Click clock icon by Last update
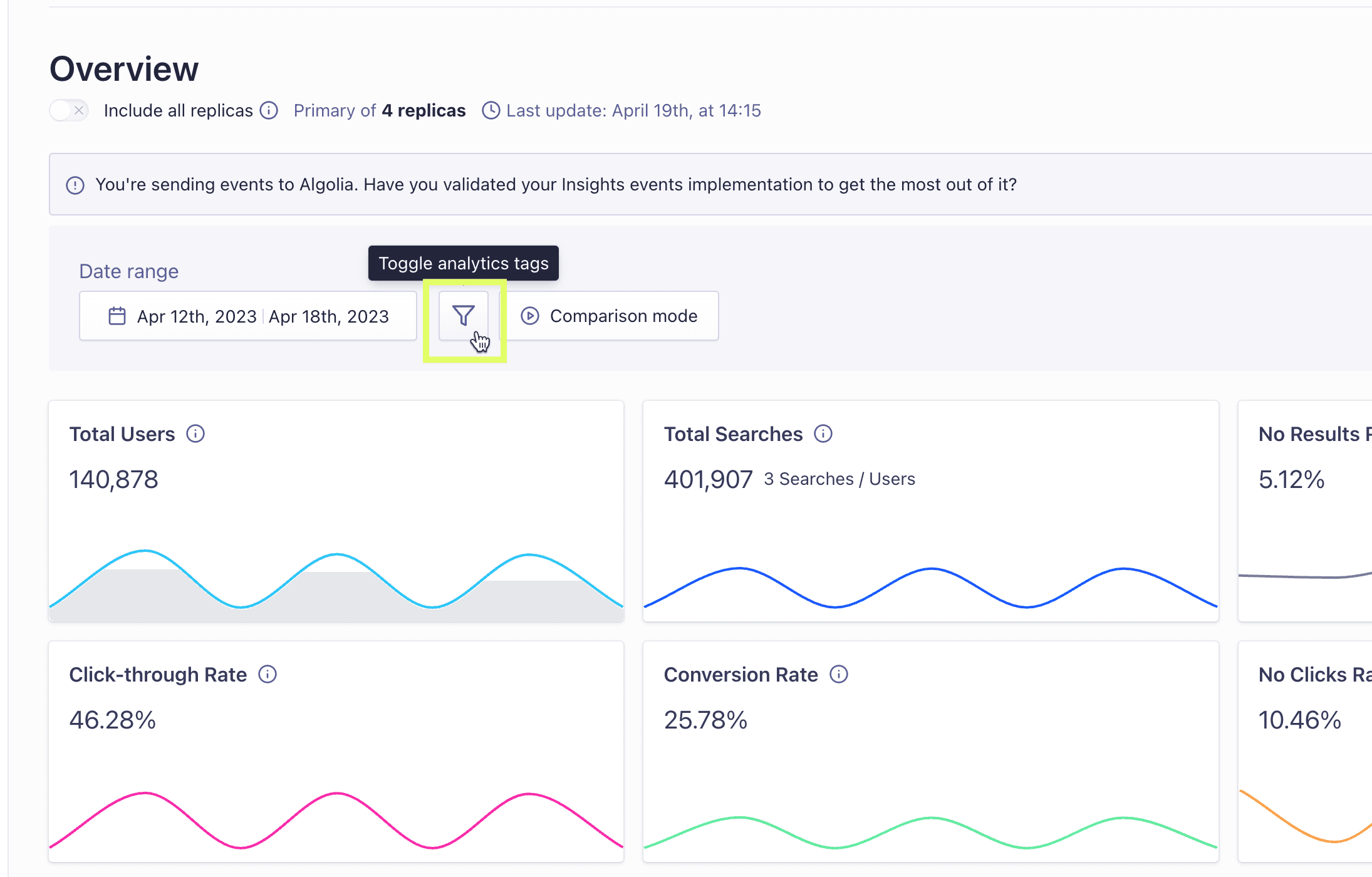Screen dimensions: 1372x877 491,111
